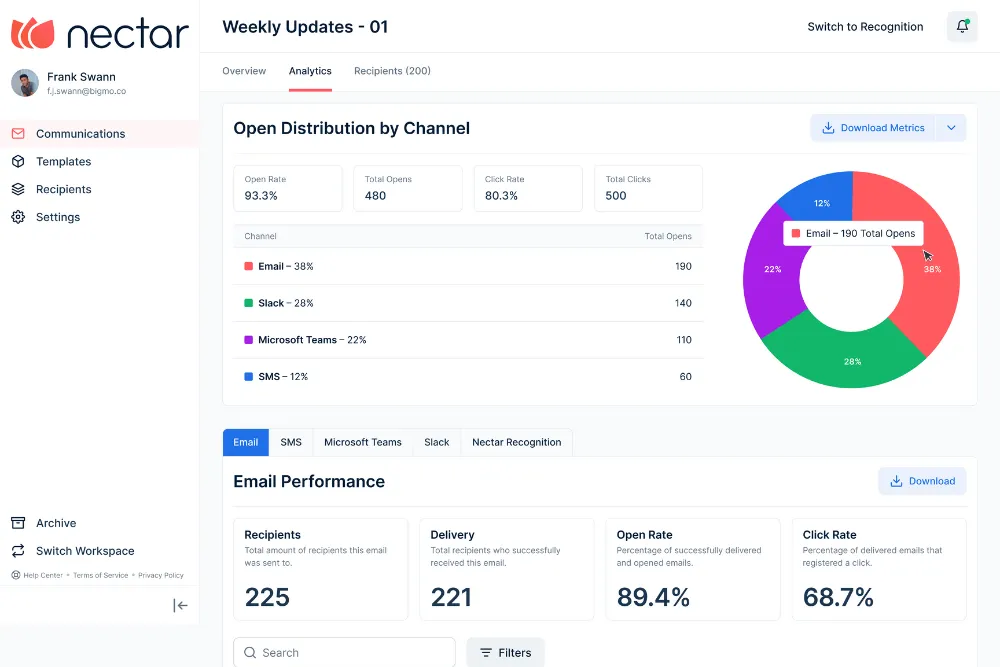
Task: Click the red Email legend swatch
Action: click(x=249, y=266)
